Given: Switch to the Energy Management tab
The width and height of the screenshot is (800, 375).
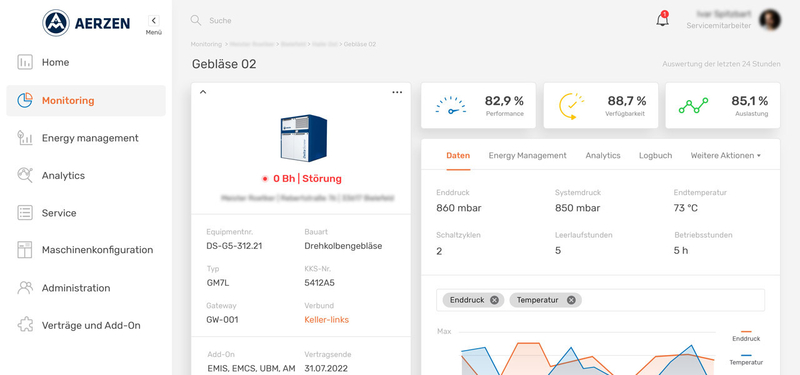Looking at the screenshot, I should click(x=528, y=156).
